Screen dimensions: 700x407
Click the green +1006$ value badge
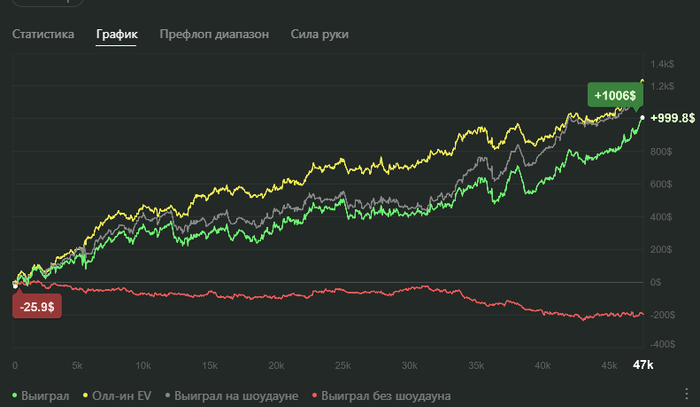(x=613, y=95)
